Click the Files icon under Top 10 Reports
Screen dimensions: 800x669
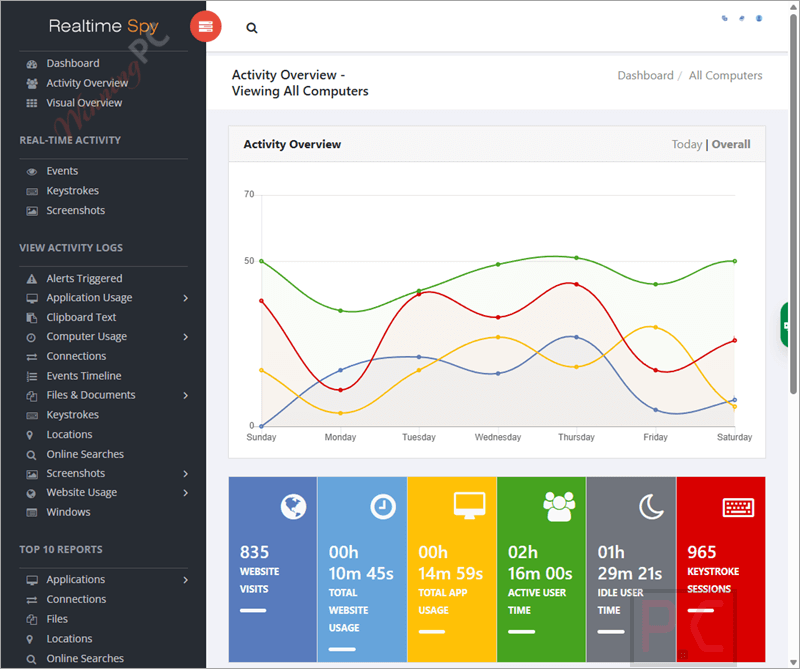click(32, 620)
